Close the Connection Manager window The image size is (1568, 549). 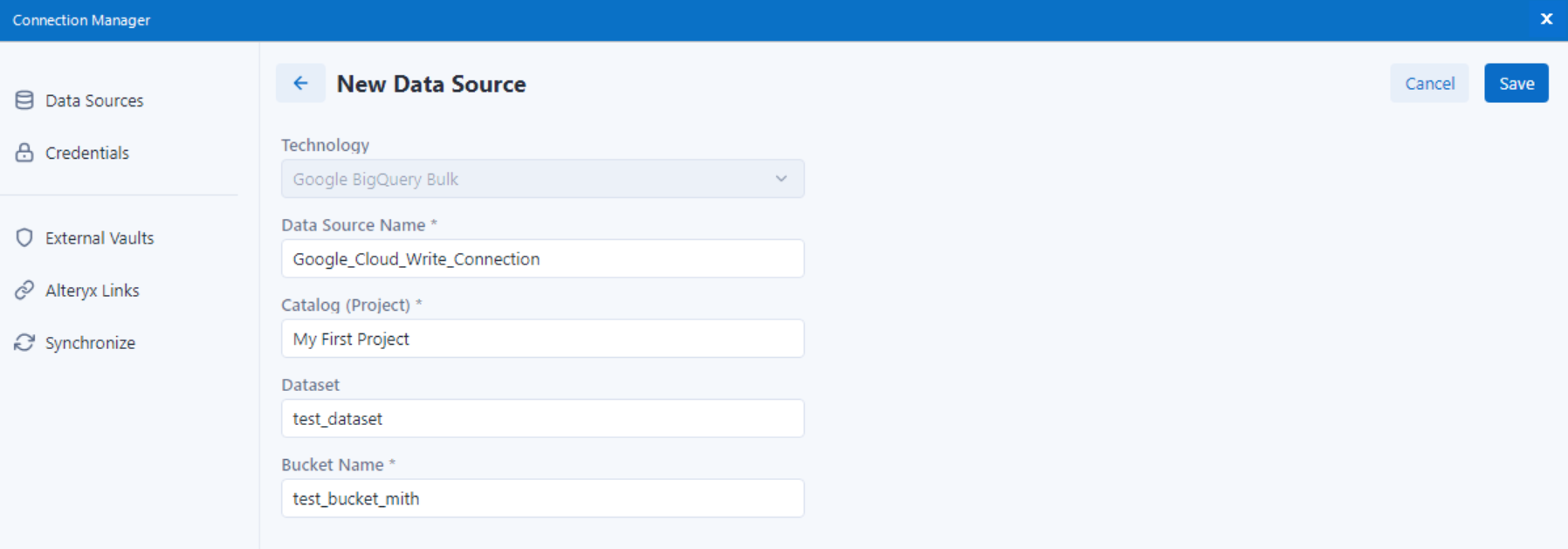1546,18
